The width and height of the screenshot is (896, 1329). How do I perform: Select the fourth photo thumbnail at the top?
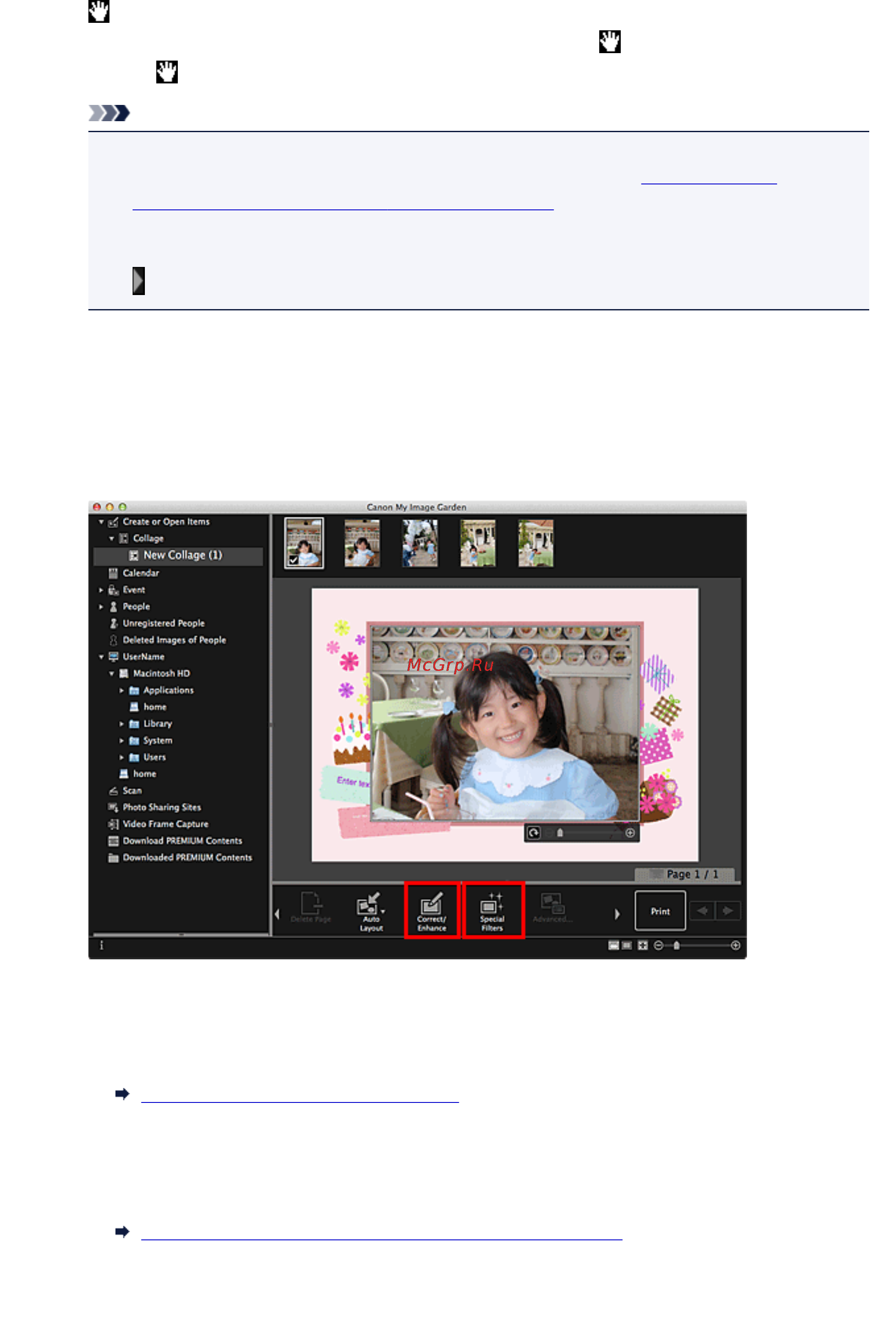click(478, 544)
